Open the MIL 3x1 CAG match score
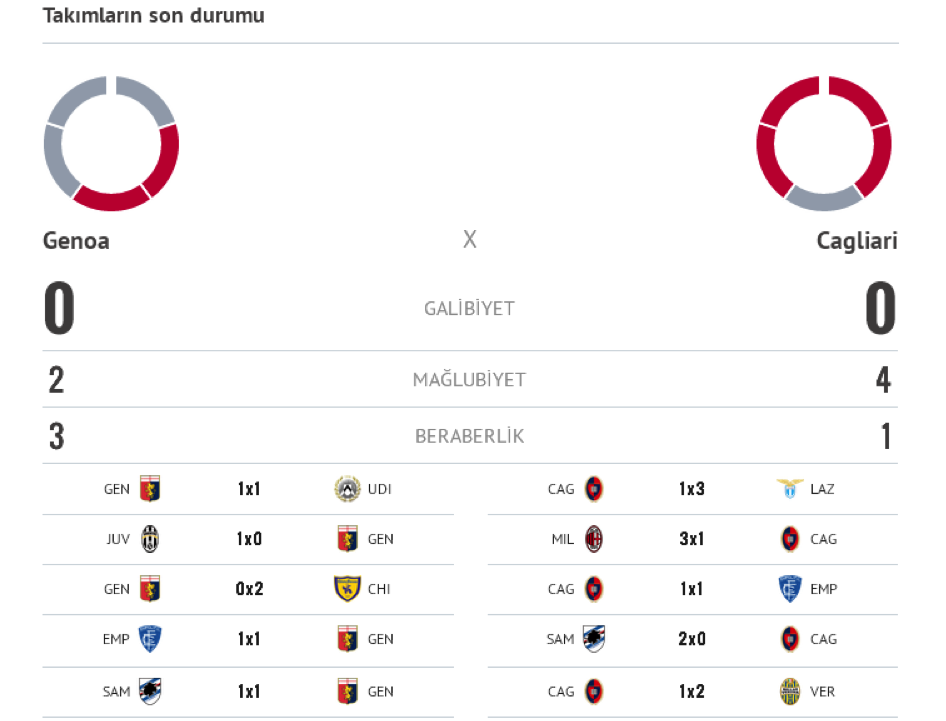The width and height of the screenshot is (946, 721). tap(692, 539)
